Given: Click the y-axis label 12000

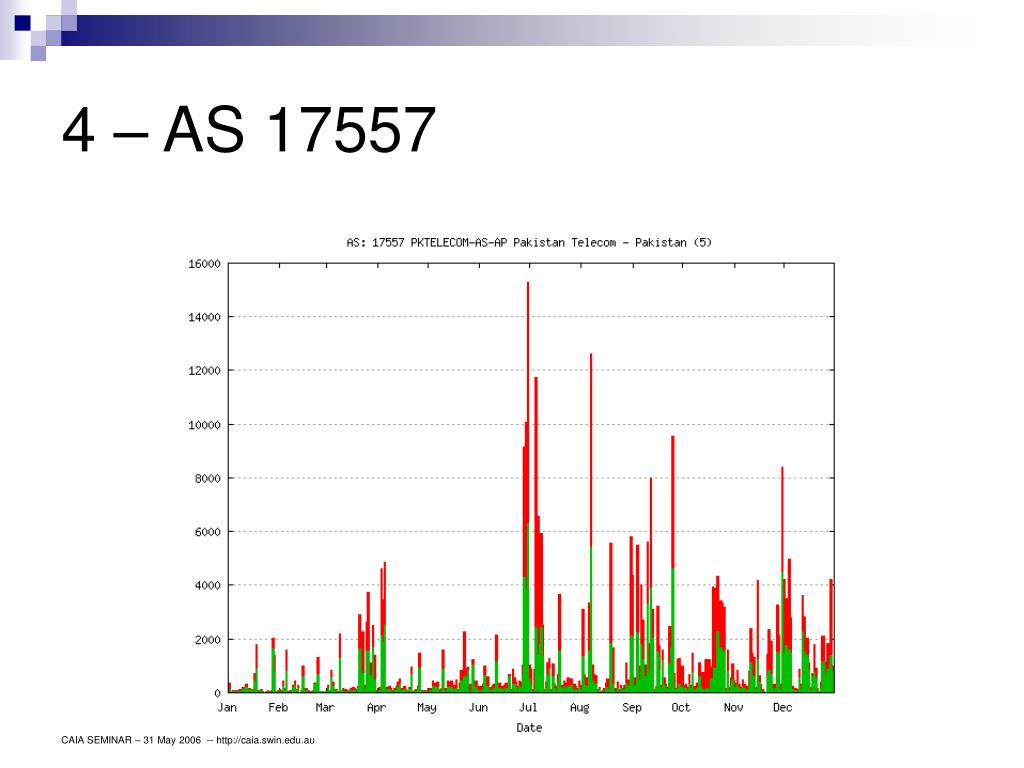Looking at the screenshot, I should (x=204, y=371).
